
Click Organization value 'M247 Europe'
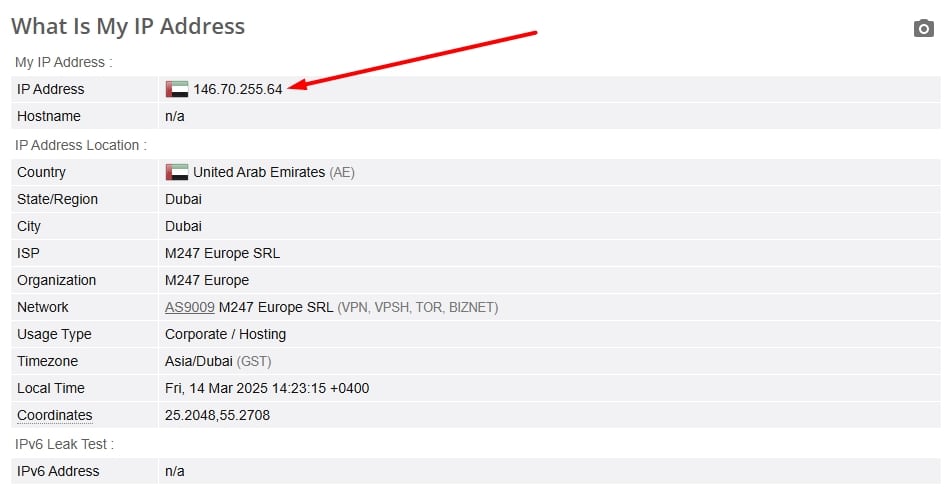pyautogui.click(x=207, y=280)
